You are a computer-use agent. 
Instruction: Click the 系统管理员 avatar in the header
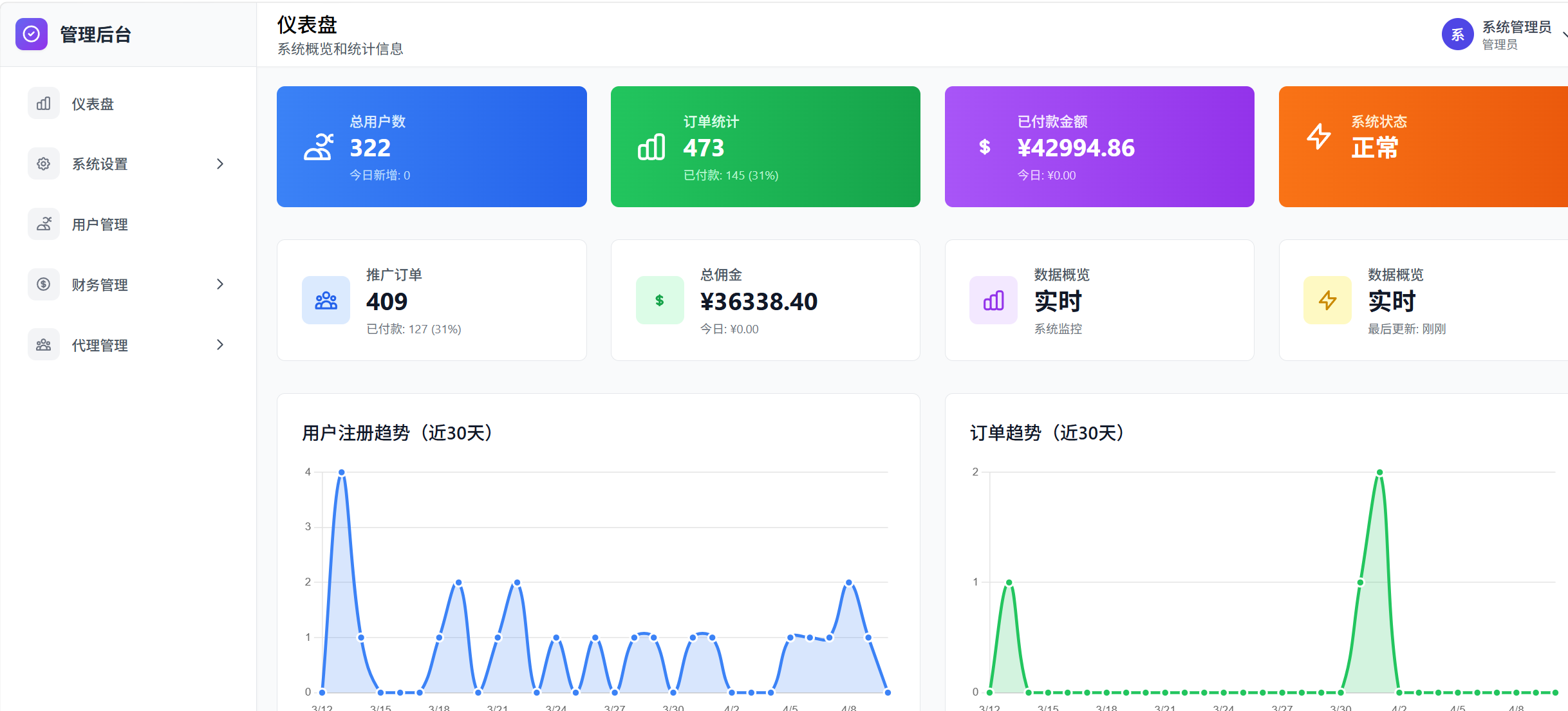click(1457, 34)
